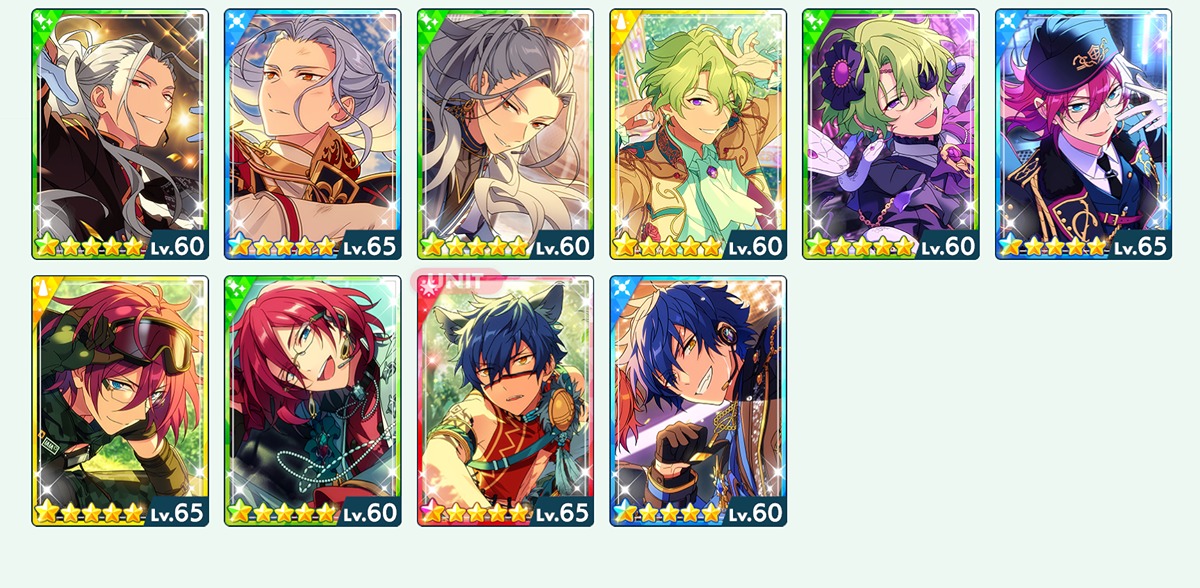Click the yellow attribute icon on the green-haired gold jacket card
Viewport: 1200px width, 588px height.
[622, 22]
